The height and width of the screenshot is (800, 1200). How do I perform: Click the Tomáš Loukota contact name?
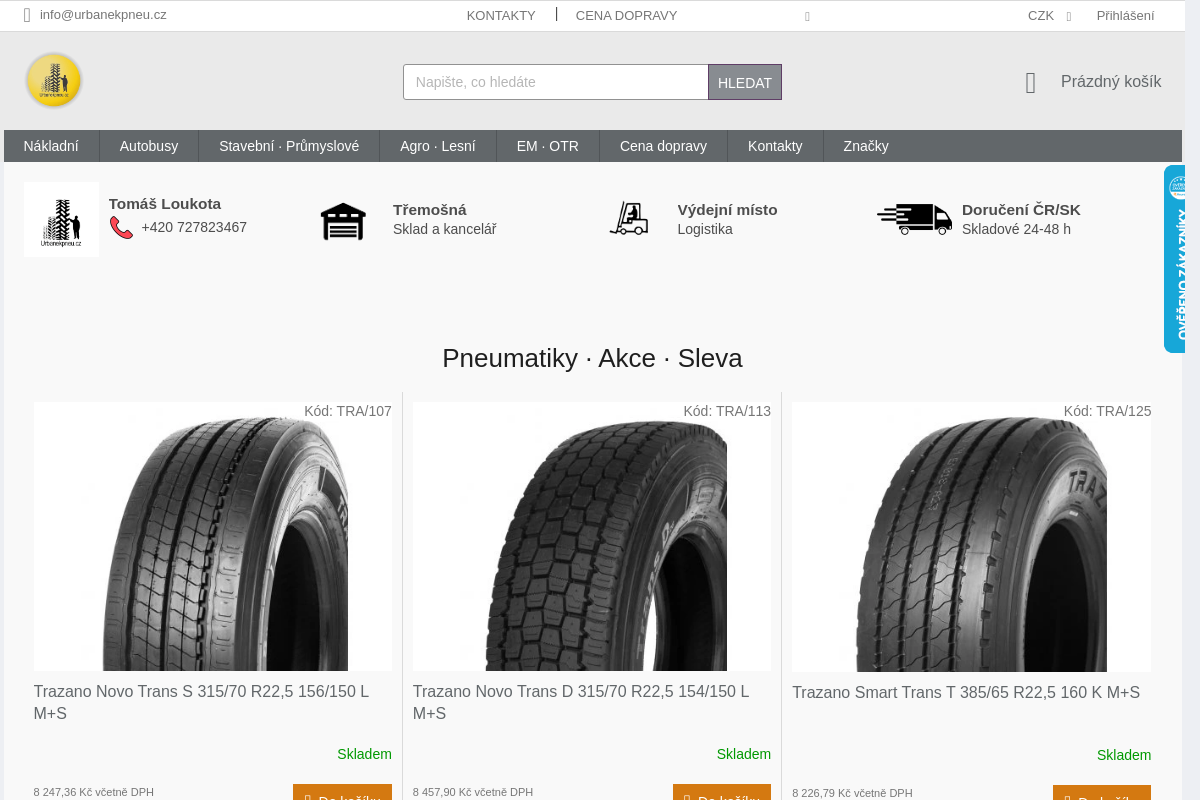pyautogui.click(x=165, y=204)
